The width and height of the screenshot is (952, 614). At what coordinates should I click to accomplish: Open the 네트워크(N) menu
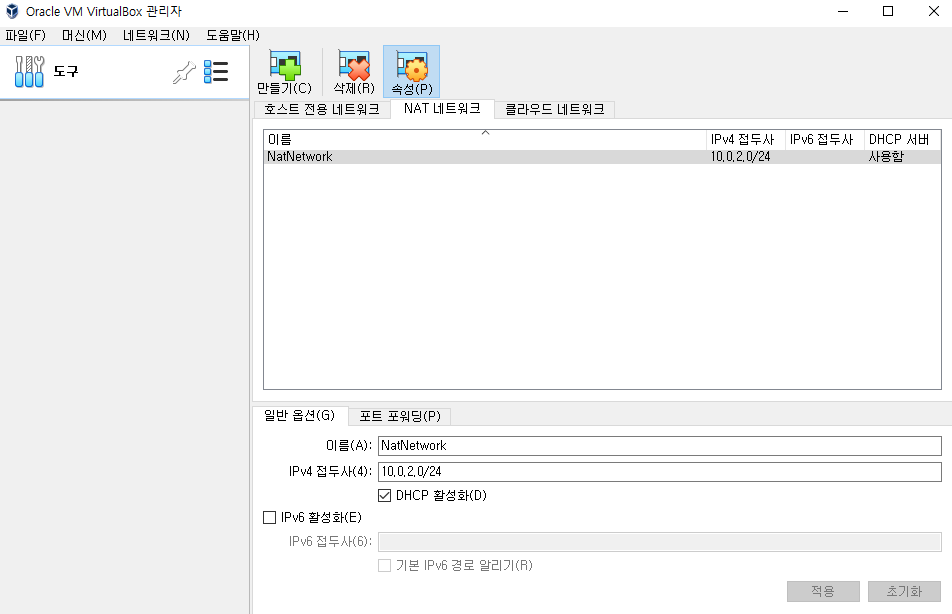pyautogui.click(x=156, y=35)
